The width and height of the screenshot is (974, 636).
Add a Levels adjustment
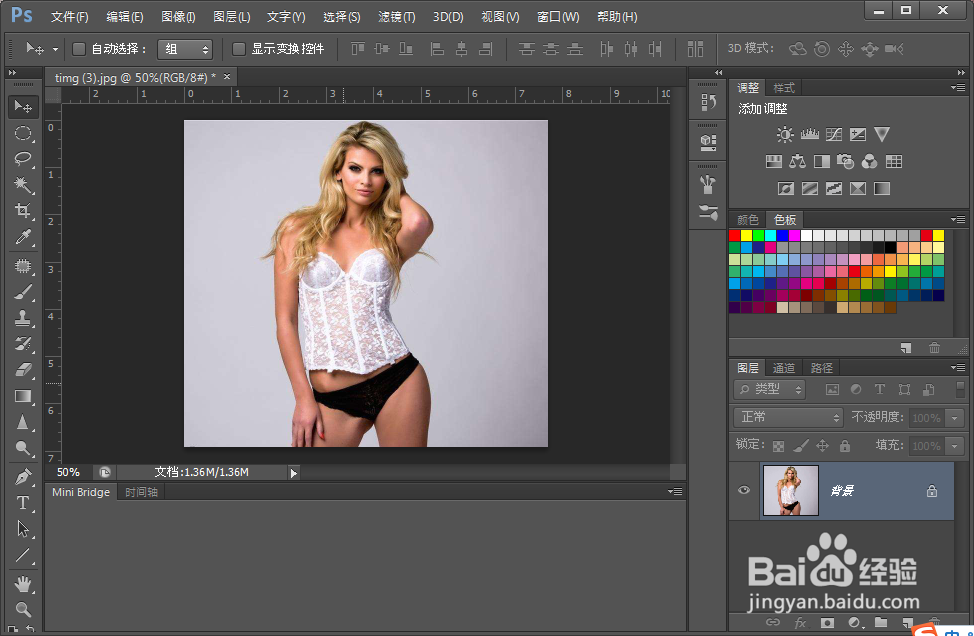pyautogui.click(x=809, y=134)
